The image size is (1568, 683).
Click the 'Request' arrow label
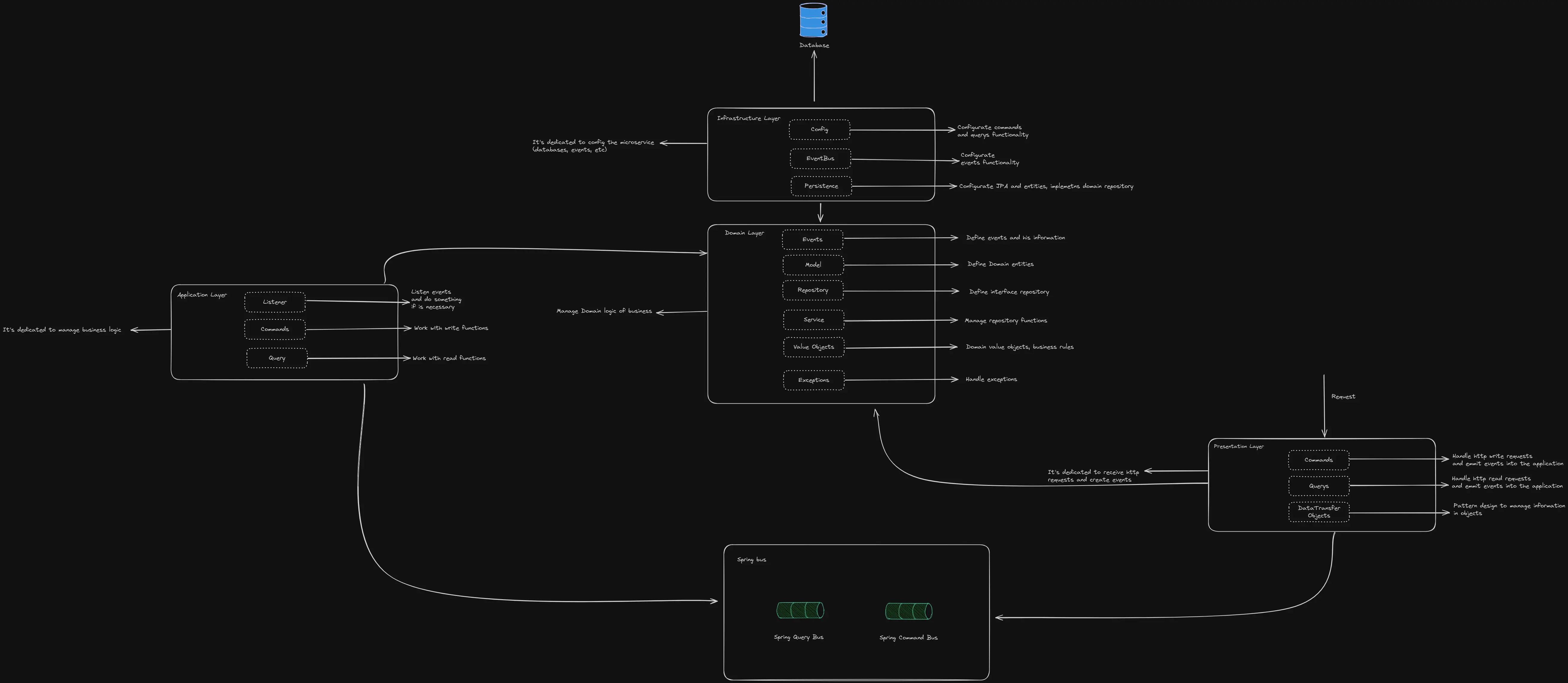click(x=1343, y=396)
